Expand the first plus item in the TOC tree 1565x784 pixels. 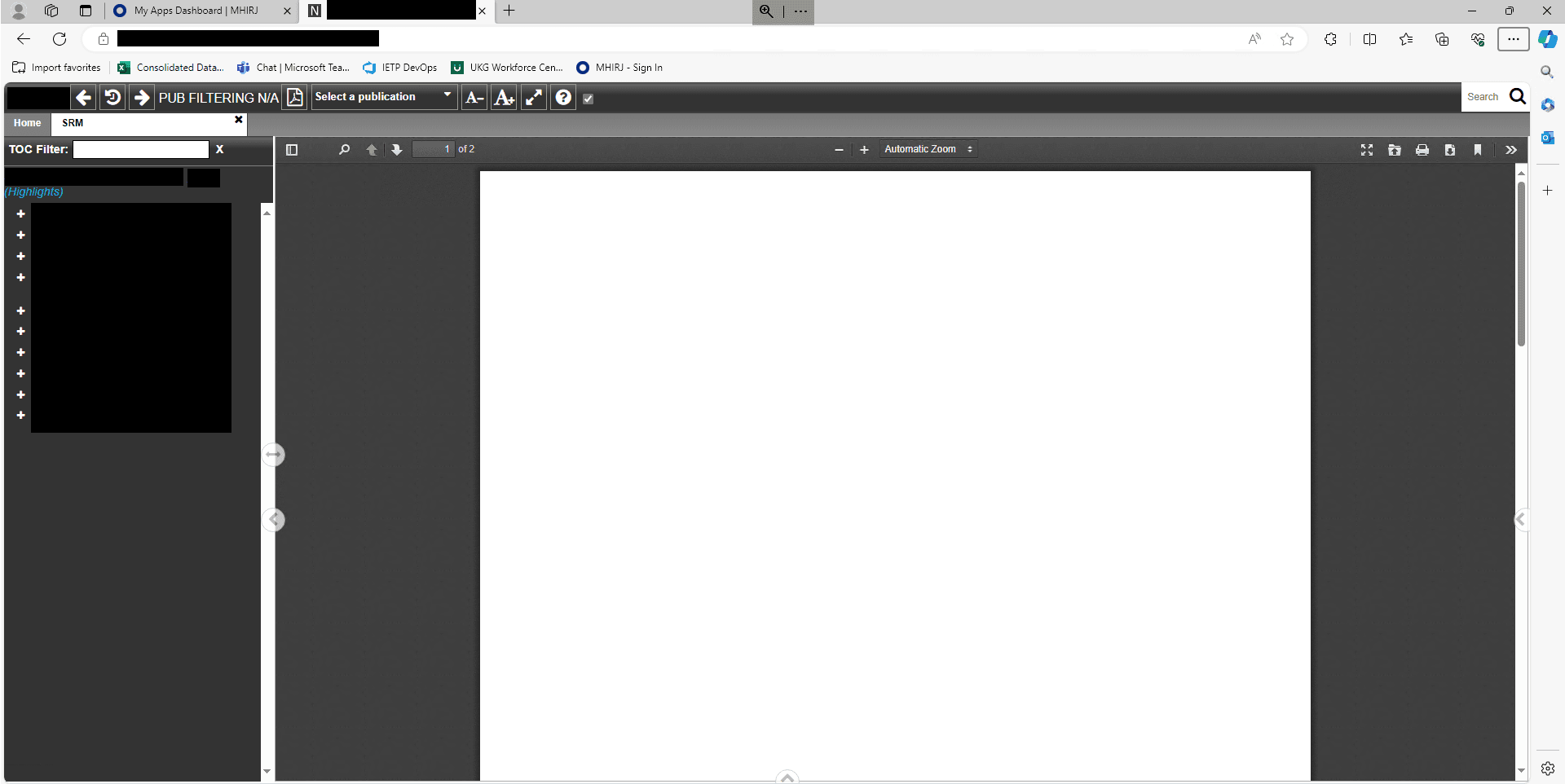click(x=20, y=214)
